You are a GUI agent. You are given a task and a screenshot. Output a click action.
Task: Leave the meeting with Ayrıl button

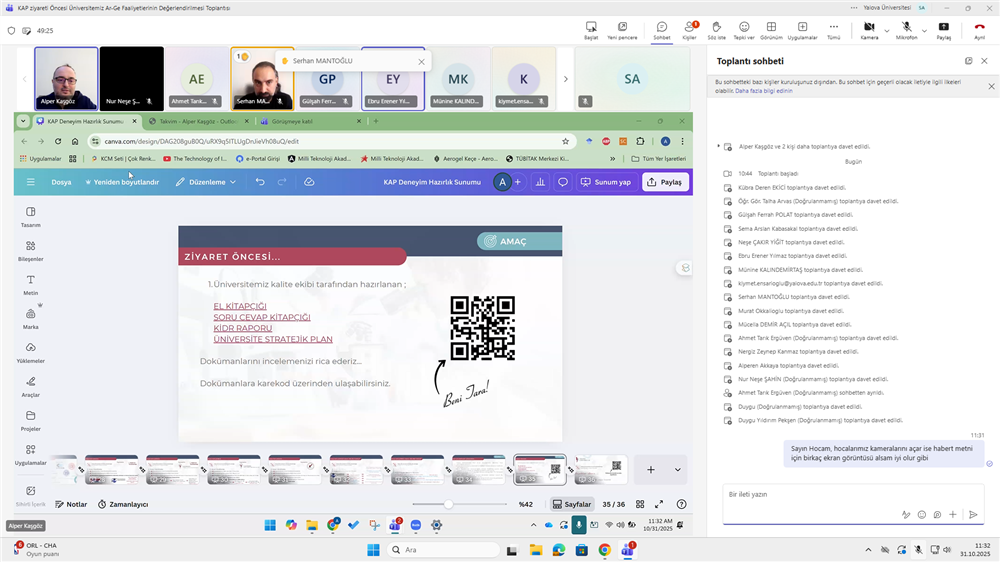(x=979, y=29)
